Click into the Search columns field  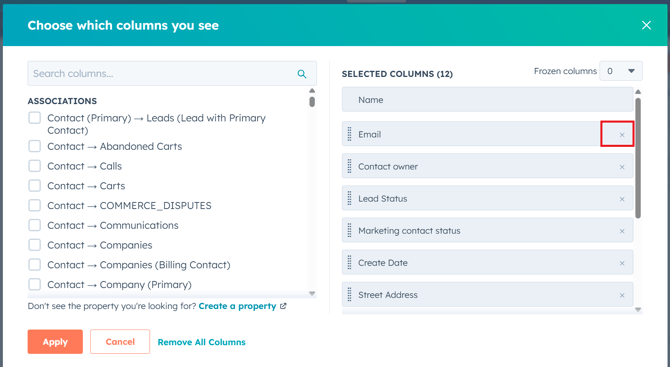click(172, 73)
